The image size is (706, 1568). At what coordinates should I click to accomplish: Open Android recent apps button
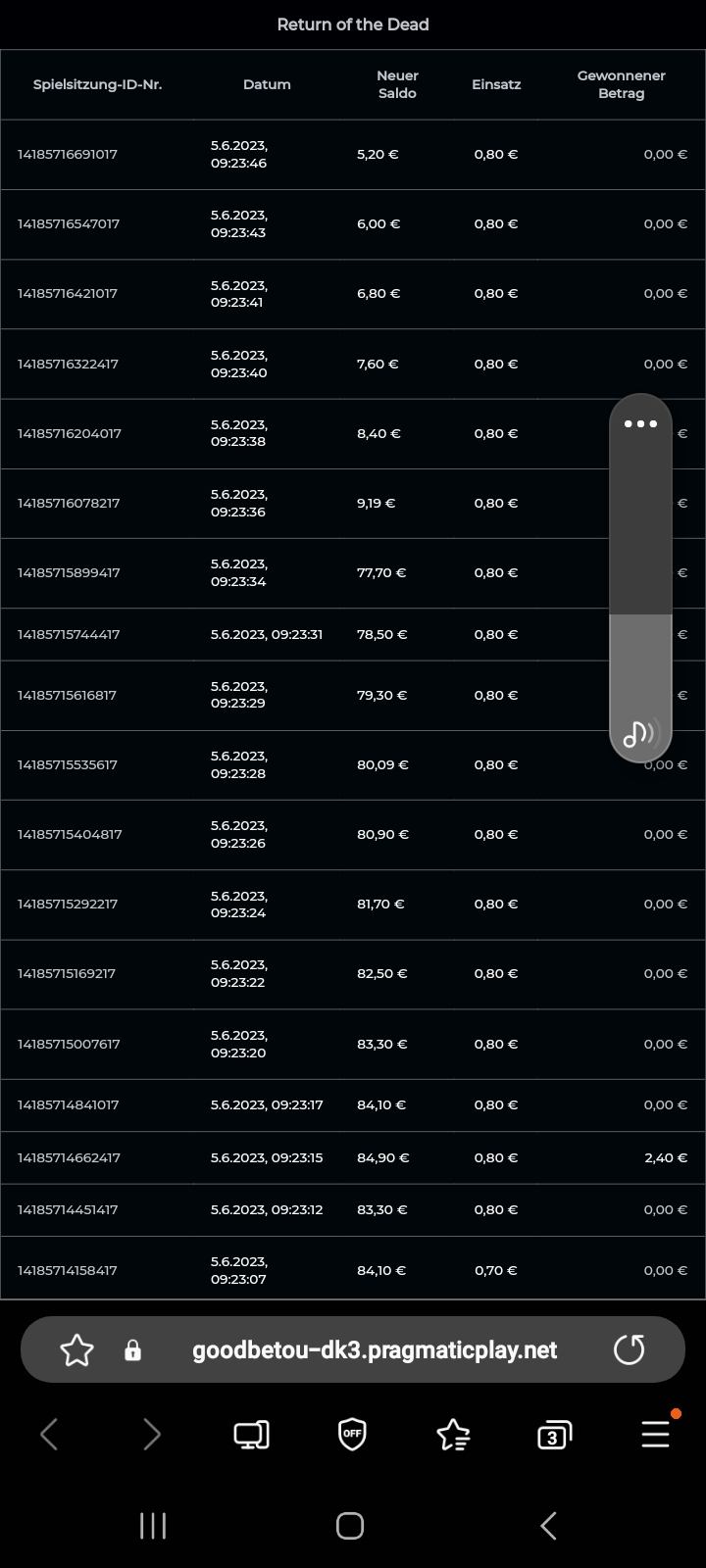click(x=153, y=1526)
